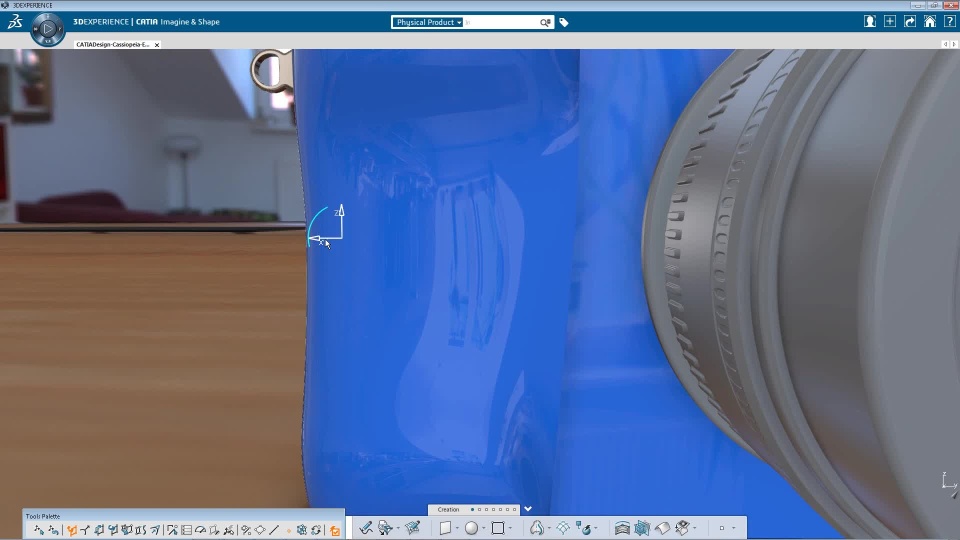The width and height of the screenshot is (960, 540).
Task: Select first arrow-selection tool in Tools Palette
Action: [x=39, y=530]
